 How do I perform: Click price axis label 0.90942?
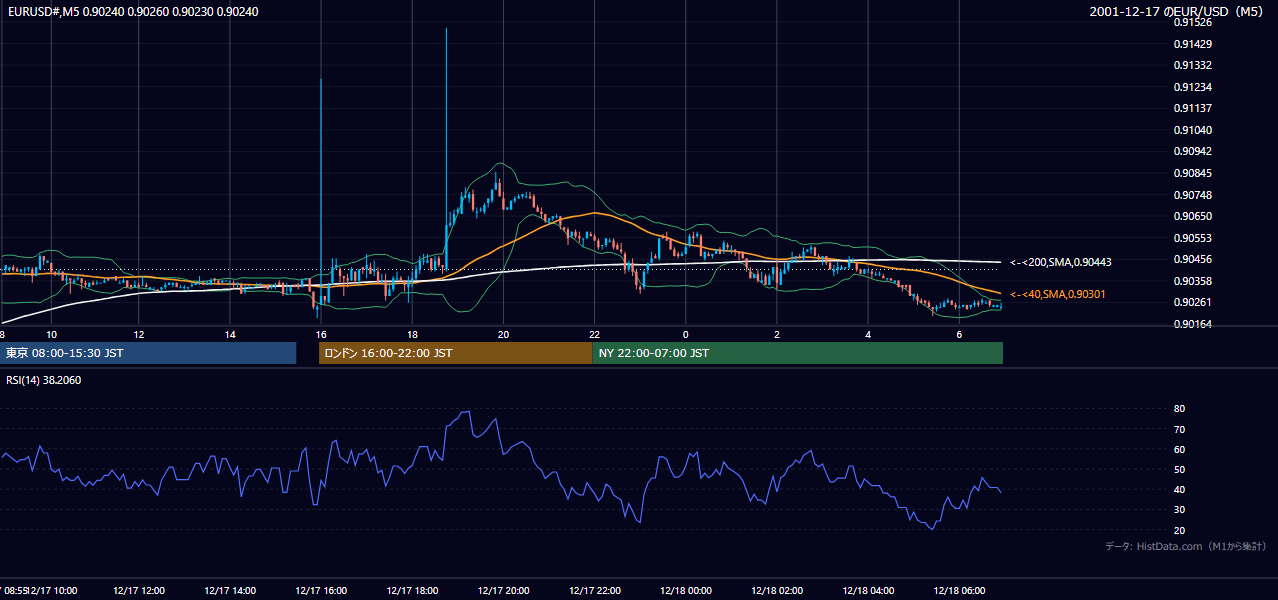click(1193, 151)
